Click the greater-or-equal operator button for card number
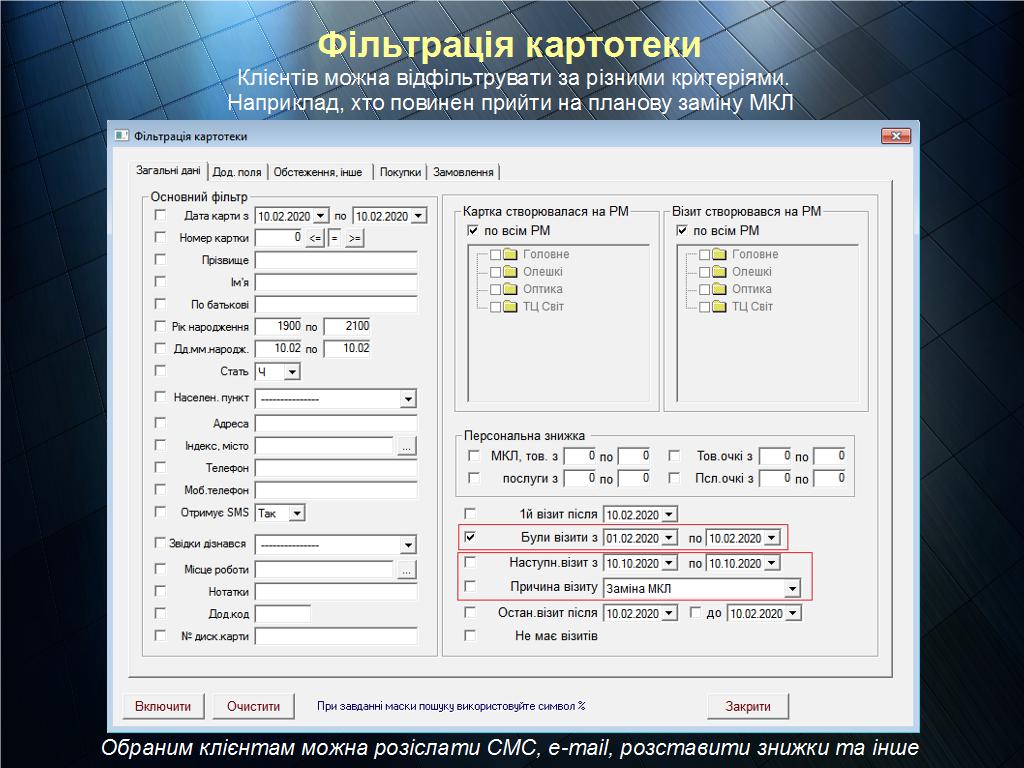 click(x=354, y=238)
